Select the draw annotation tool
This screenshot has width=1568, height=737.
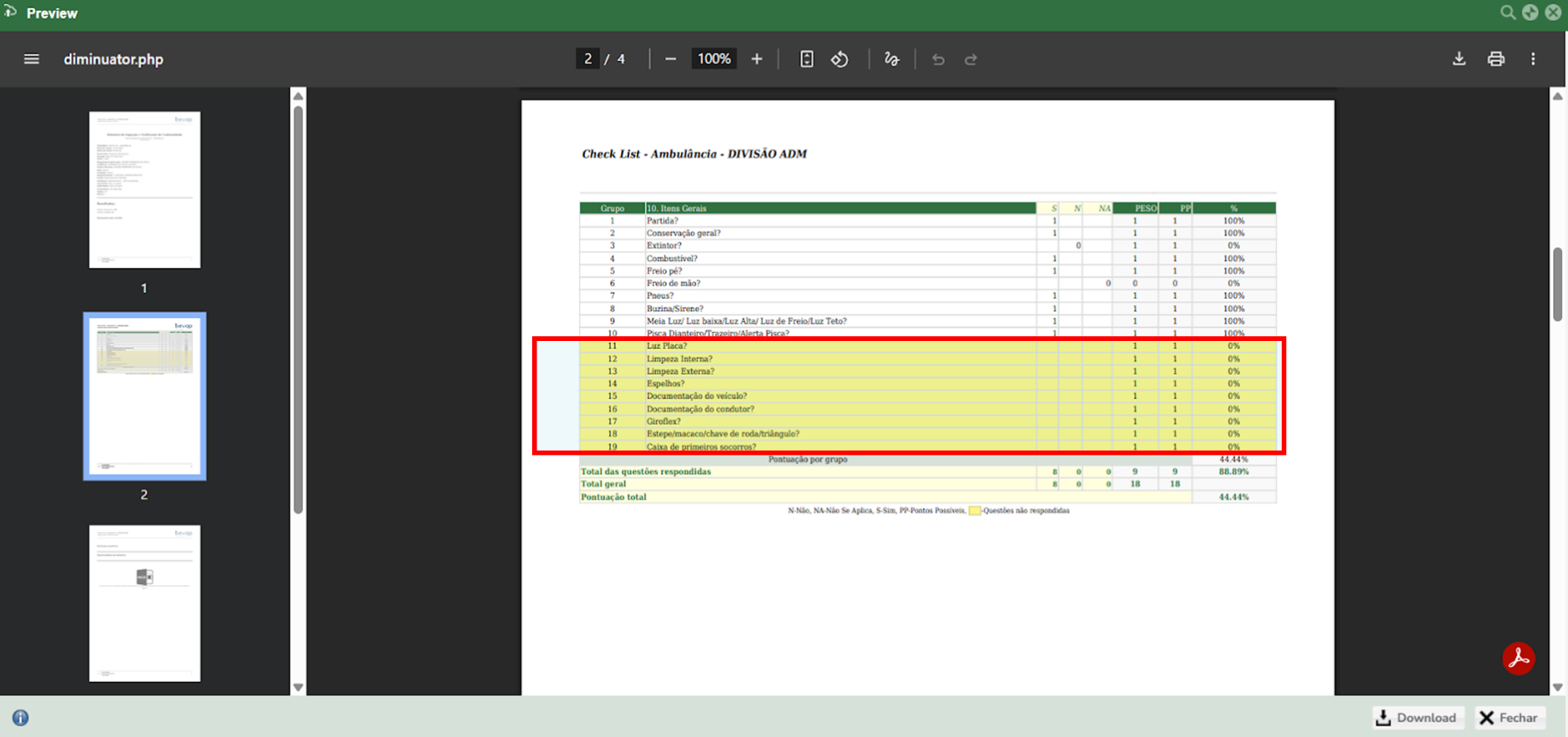(x=891, y=59)
